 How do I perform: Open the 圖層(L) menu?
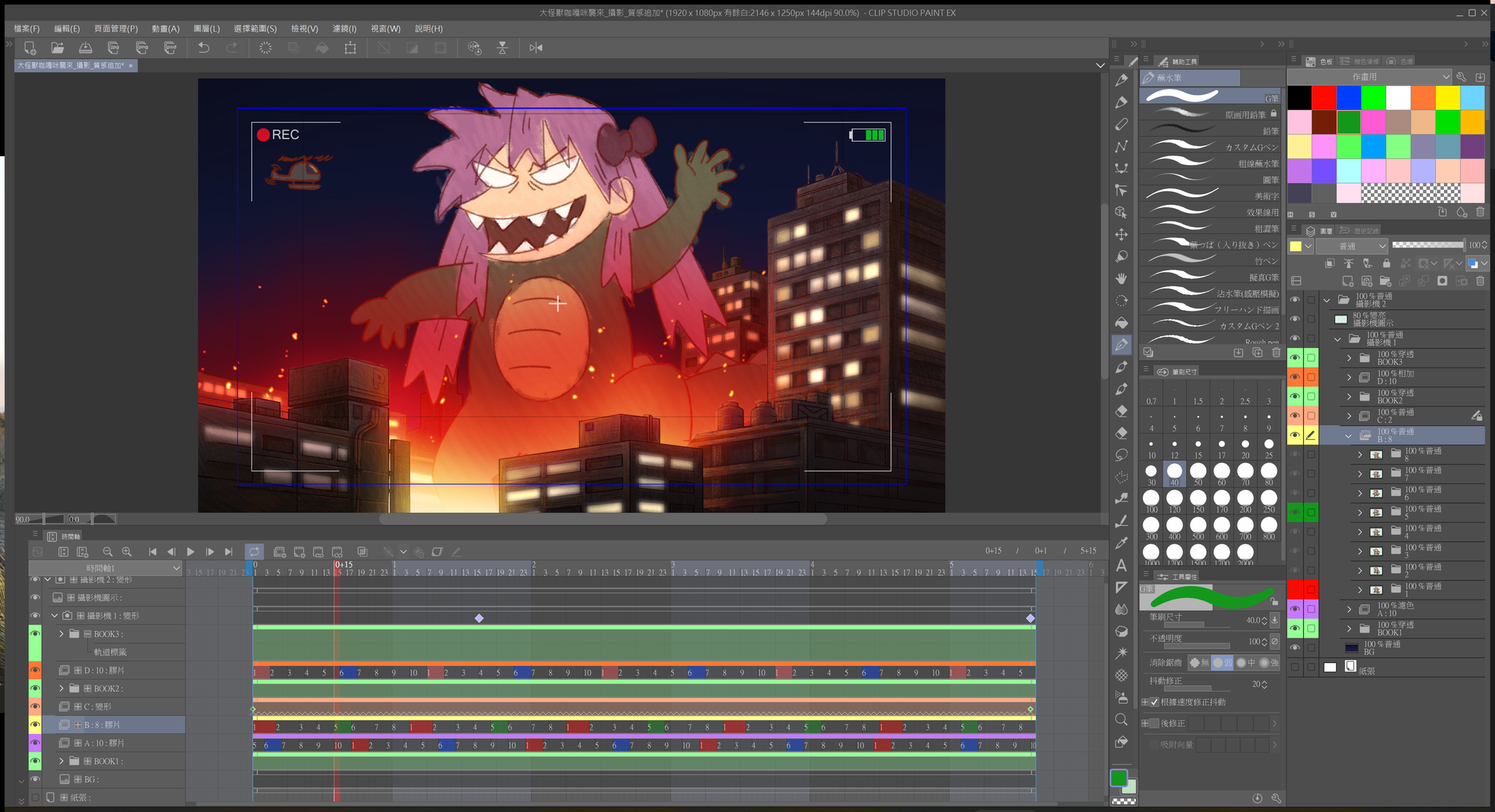(207, 28)
